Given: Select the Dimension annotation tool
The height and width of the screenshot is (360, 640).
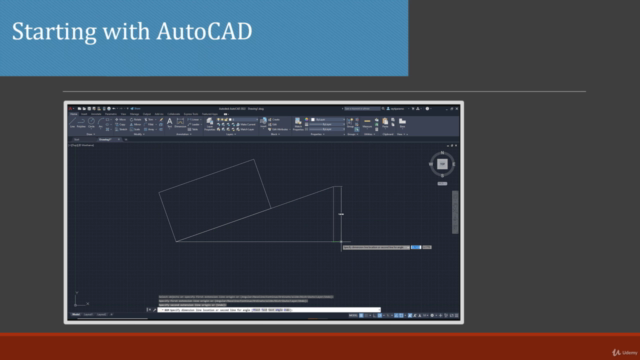Looking at the screenshot, I should coord(180,122).
